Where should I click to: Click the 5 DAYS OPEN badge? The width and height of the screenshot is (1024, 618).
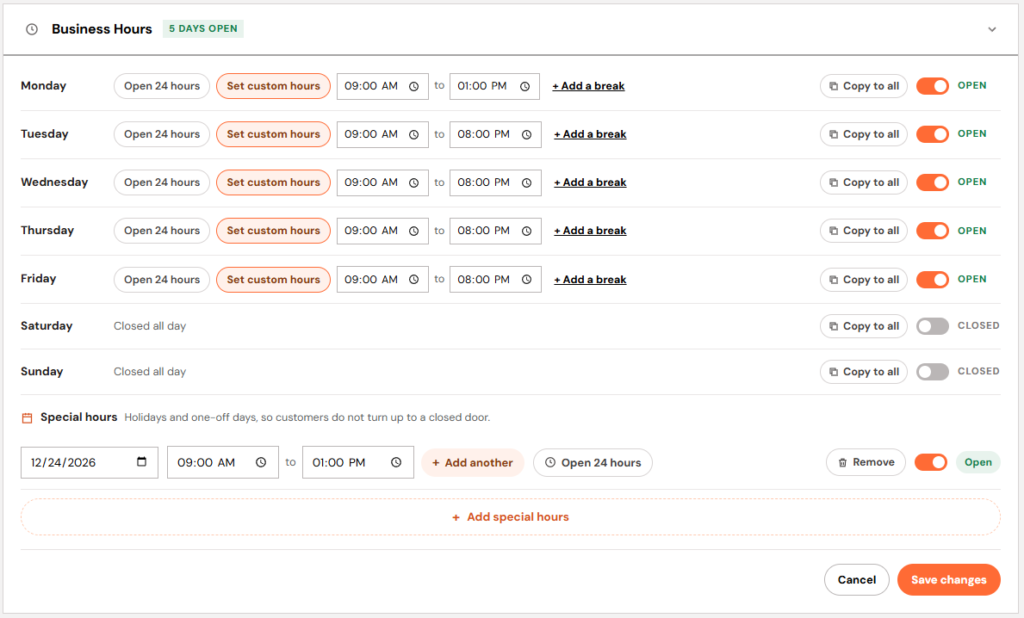coord(203,29)
